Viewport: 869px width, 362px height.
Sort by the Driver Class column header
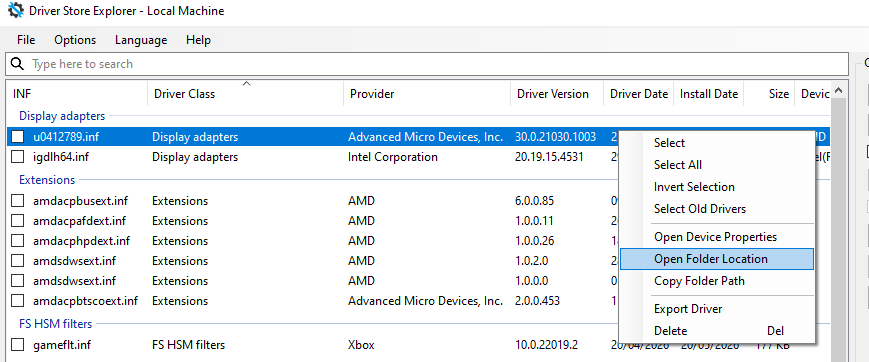[246, 94]
